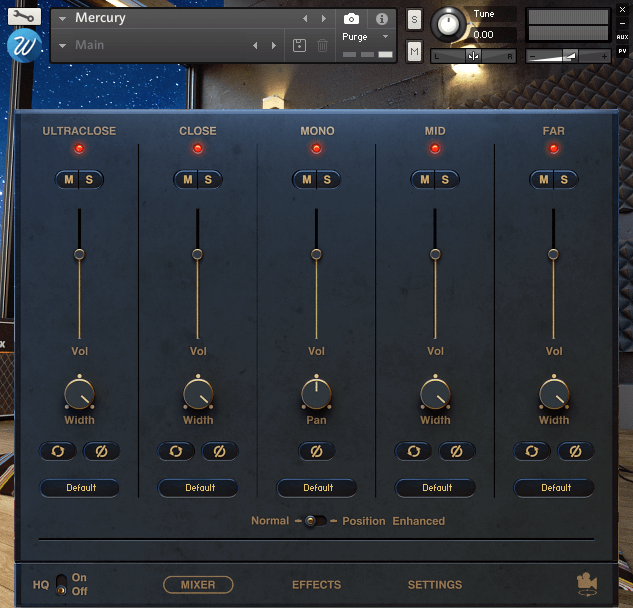The image size is (633, 608).
Task: Invert phase on the MONO channel
Action: point(317,451)
